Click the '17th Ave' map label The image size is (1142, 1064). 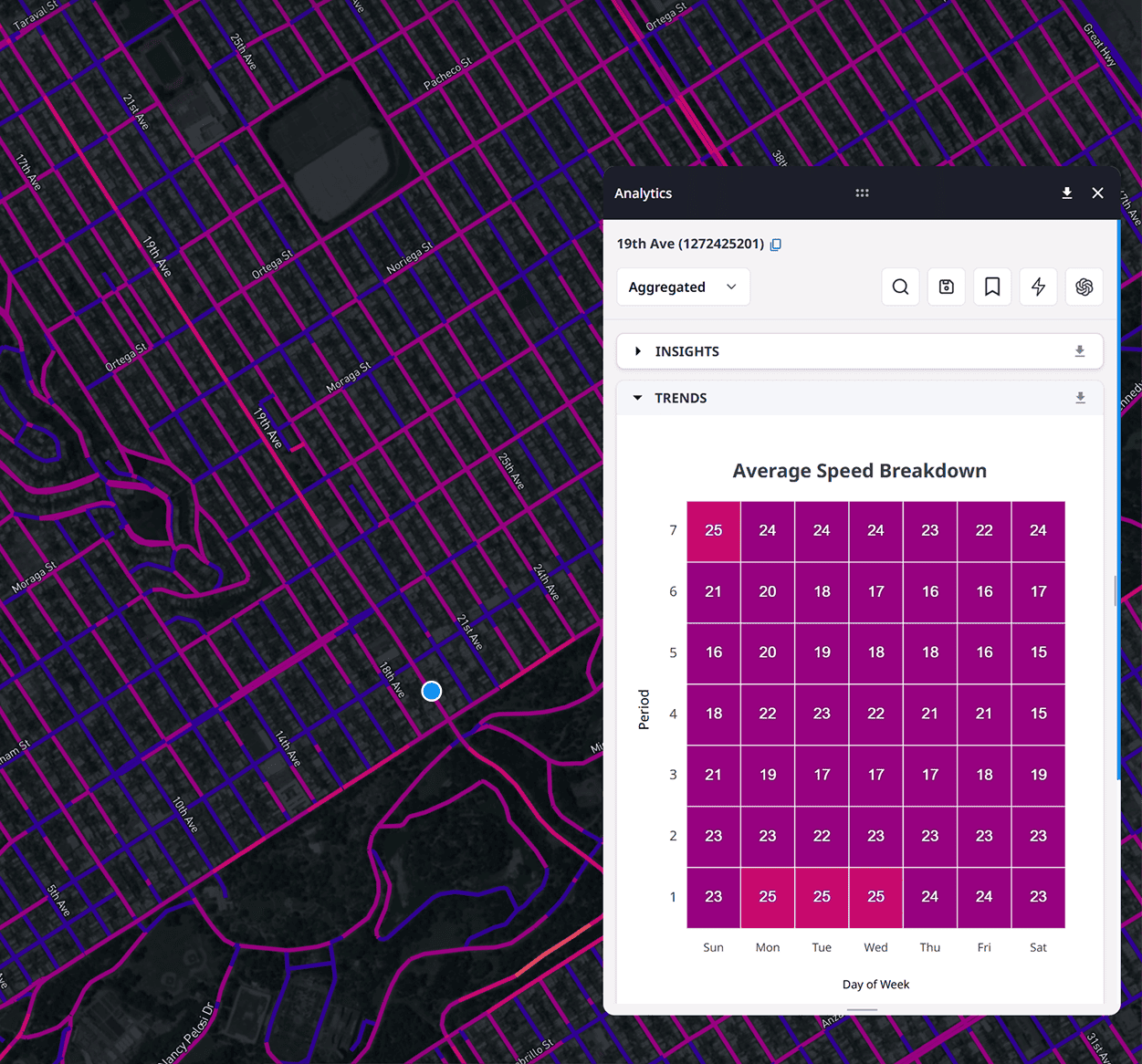pyautogui.click(x=28, y=172)
